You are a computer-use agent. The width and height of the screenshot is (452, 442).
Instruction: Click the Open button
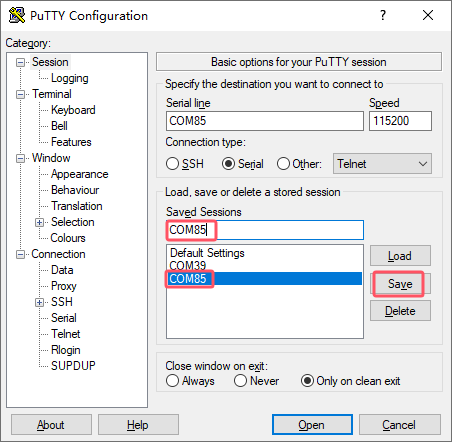click(312, 425)
